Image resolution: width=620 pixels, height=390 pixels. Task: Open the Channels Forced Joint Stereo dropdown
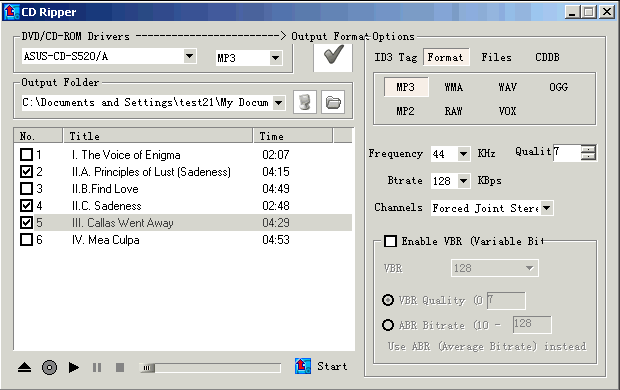546,208
